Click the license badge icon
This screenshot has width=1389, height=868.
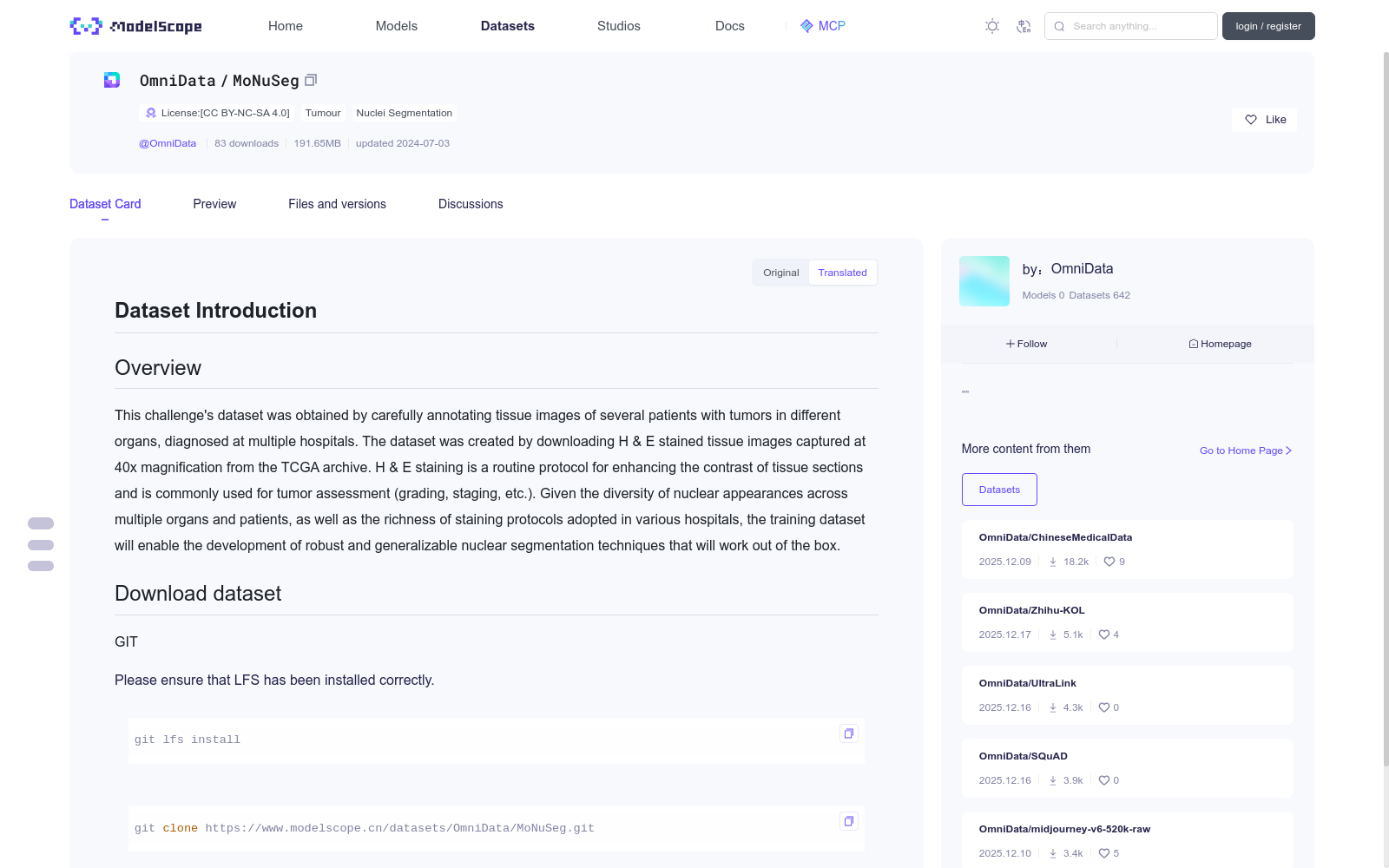[151, 113]
